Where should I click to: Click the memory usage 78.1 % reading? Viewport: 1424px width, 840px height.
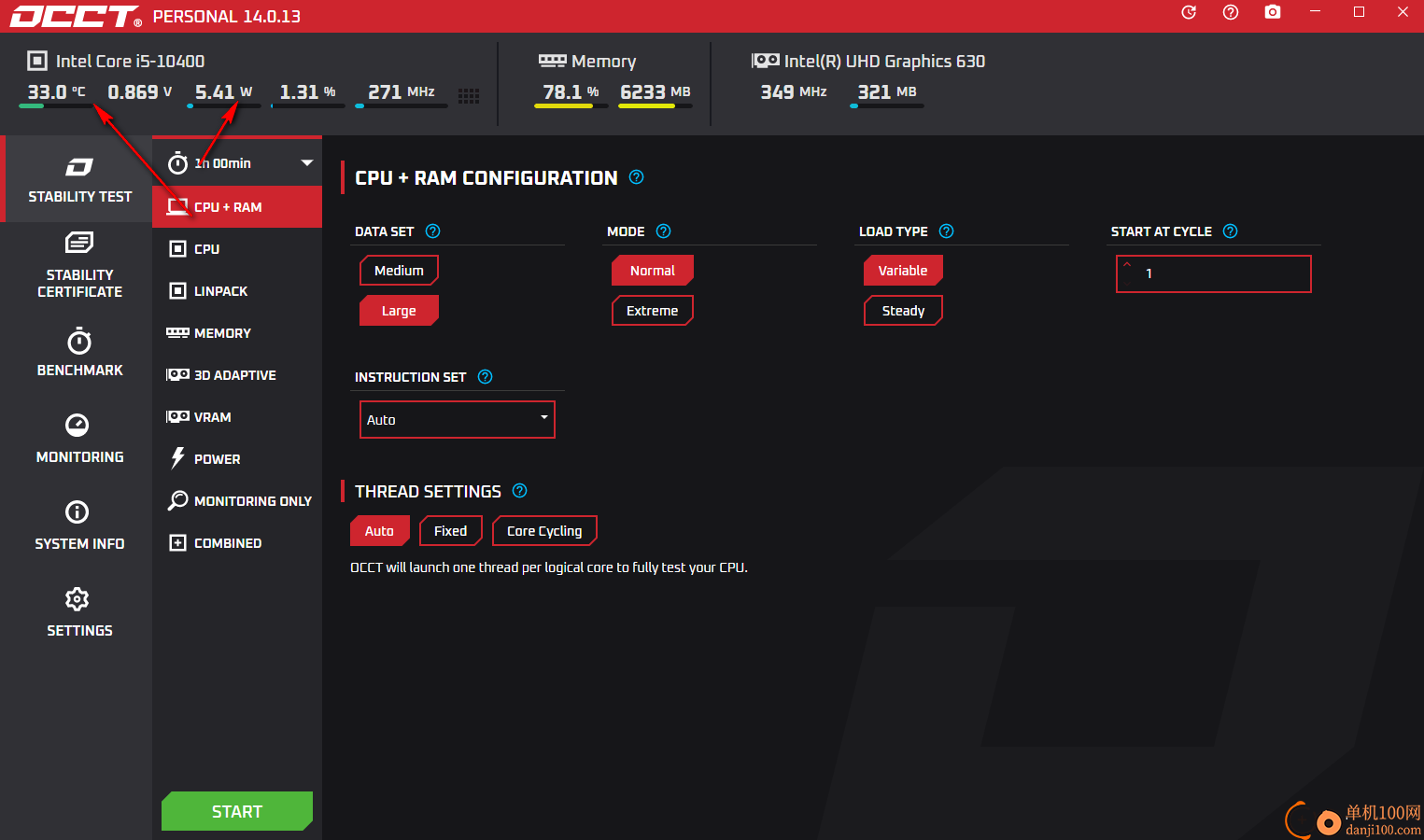click(x=571, y=92)
